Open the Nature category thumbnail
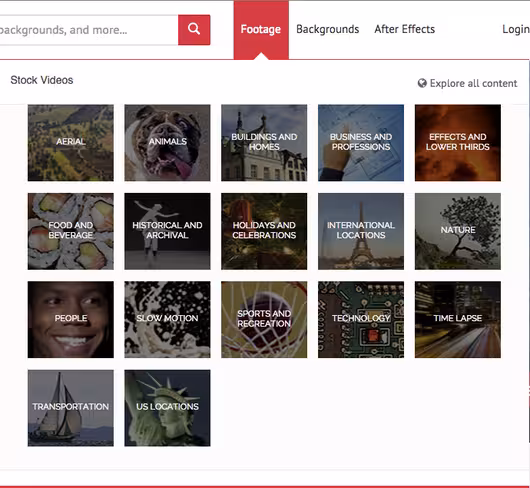 click(458, 231)
